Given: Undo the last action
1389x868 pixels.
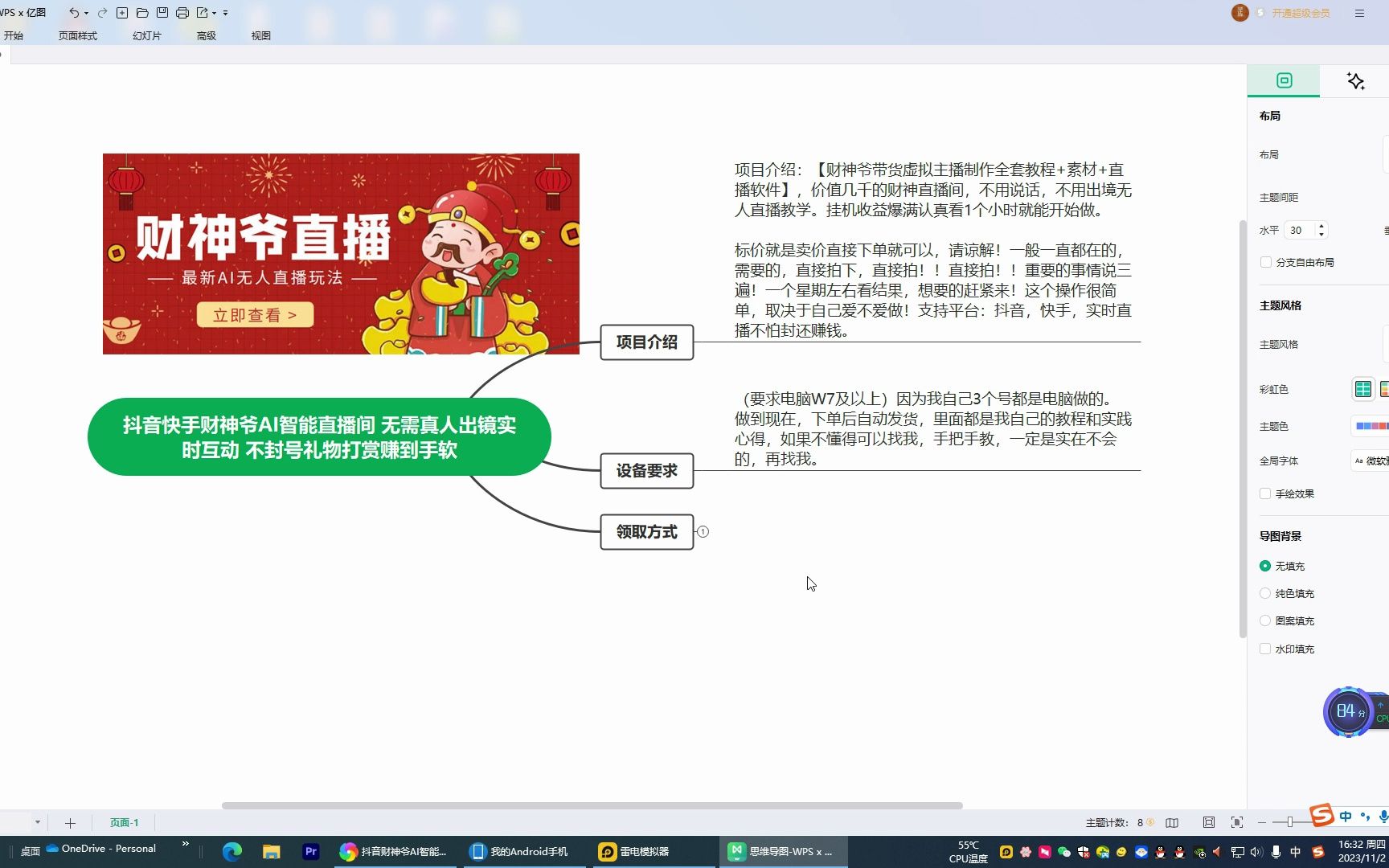Looking at the screenshot, I should 73,13.
